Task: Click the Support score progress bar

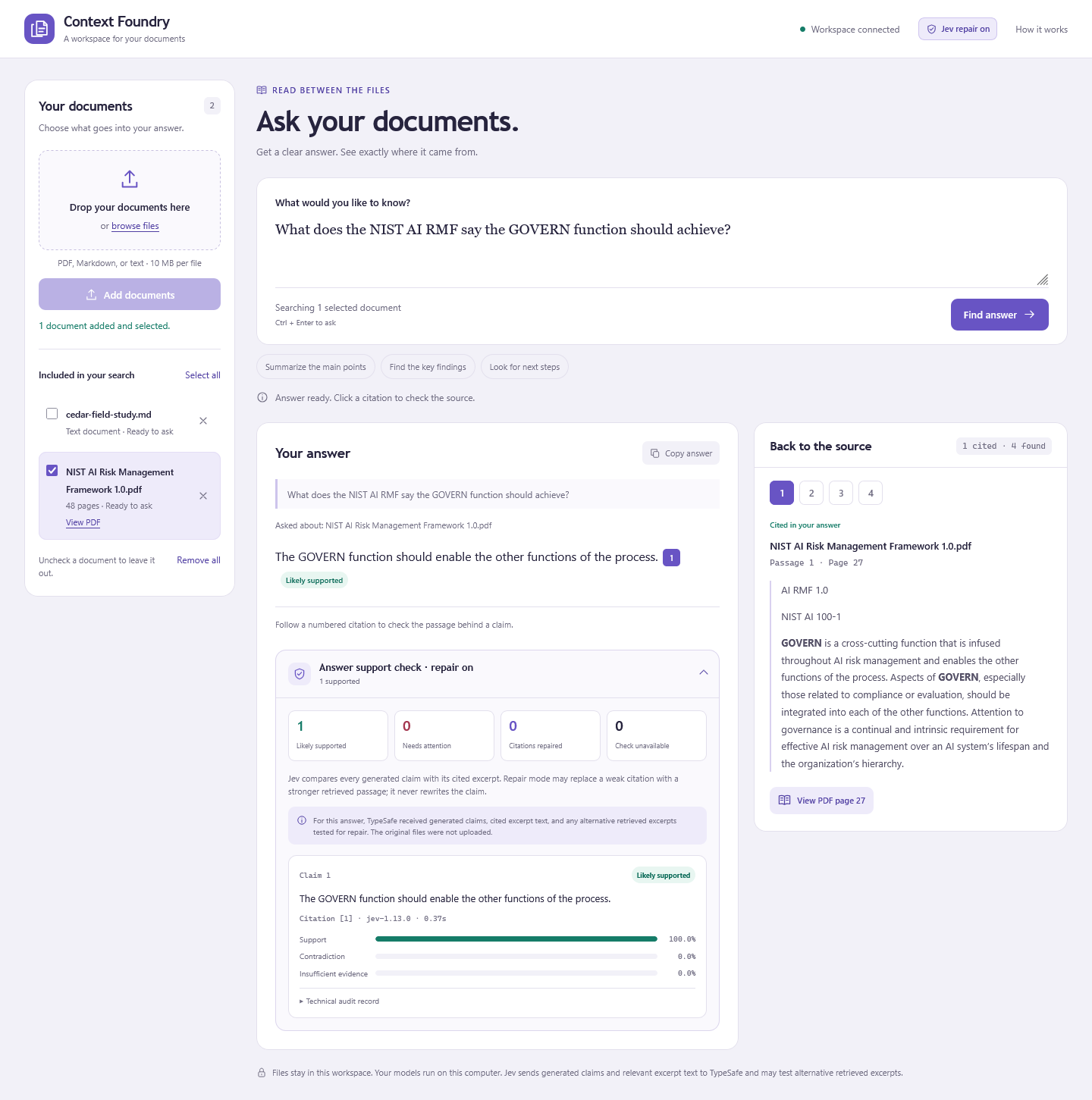Action: click(516, 939)
